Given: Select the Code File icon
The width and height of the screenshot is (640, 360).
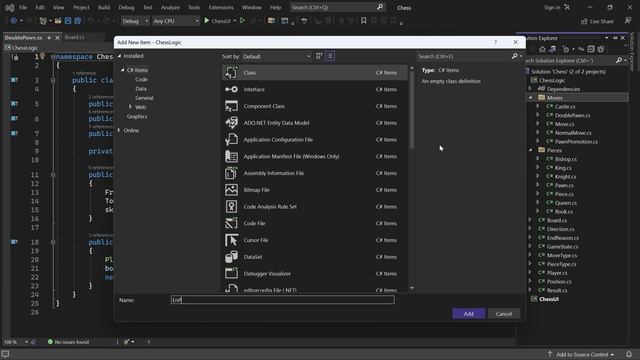Looking at the screenshot, I should 231,223.
